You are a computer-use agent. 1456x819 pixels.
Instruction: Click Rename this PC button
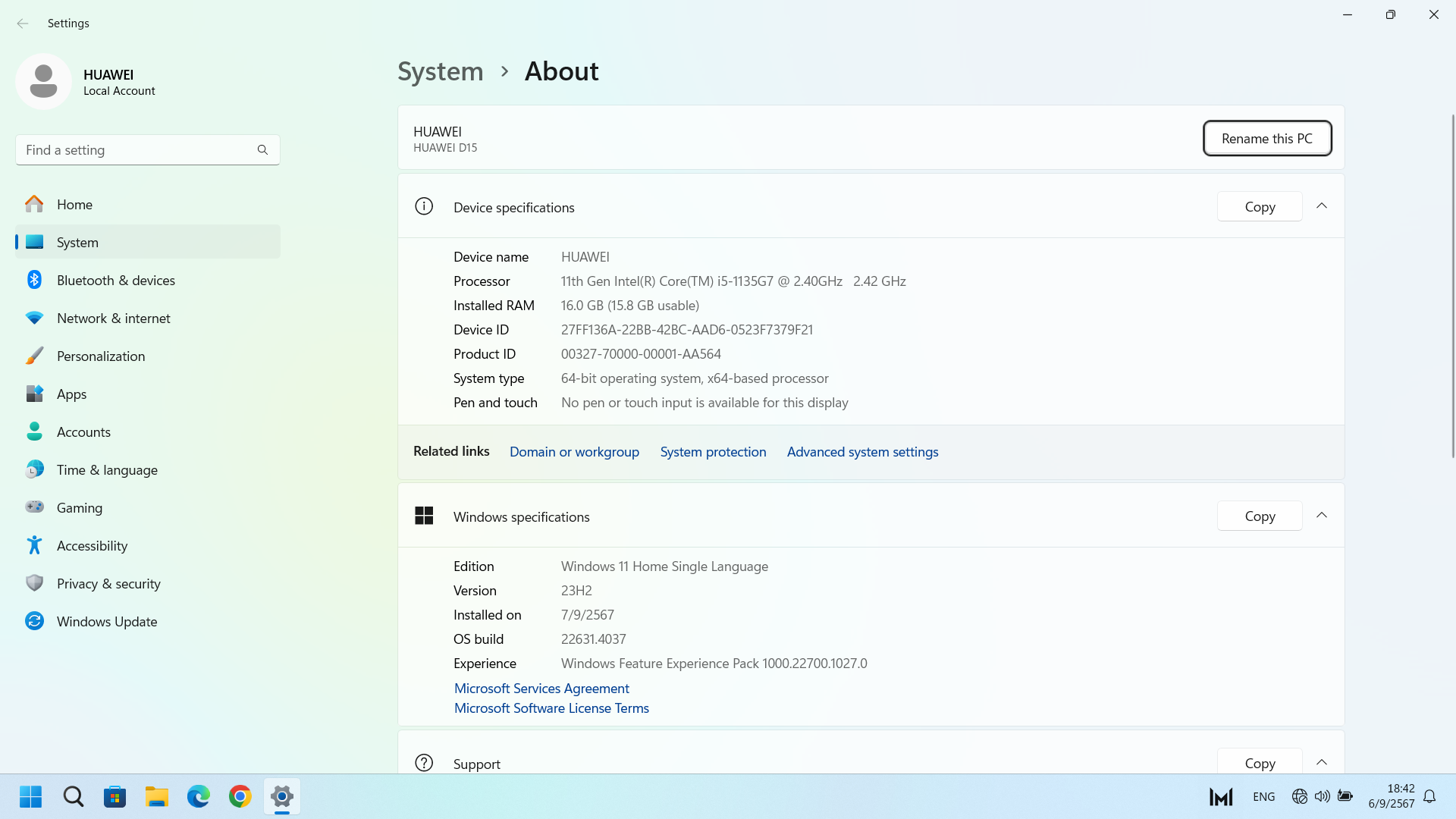1267,138
